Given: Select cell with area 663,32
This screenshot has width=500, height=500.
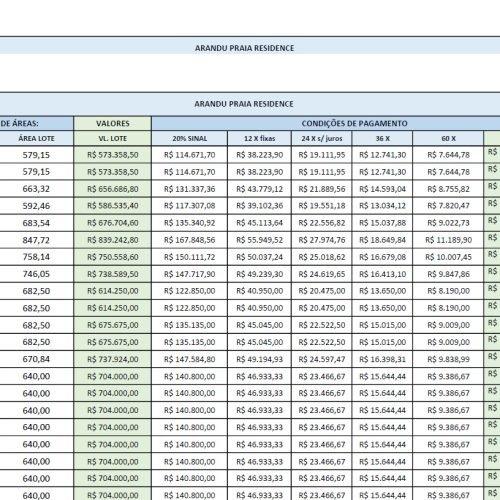Looking at the screenshot, I should (37, 189).
